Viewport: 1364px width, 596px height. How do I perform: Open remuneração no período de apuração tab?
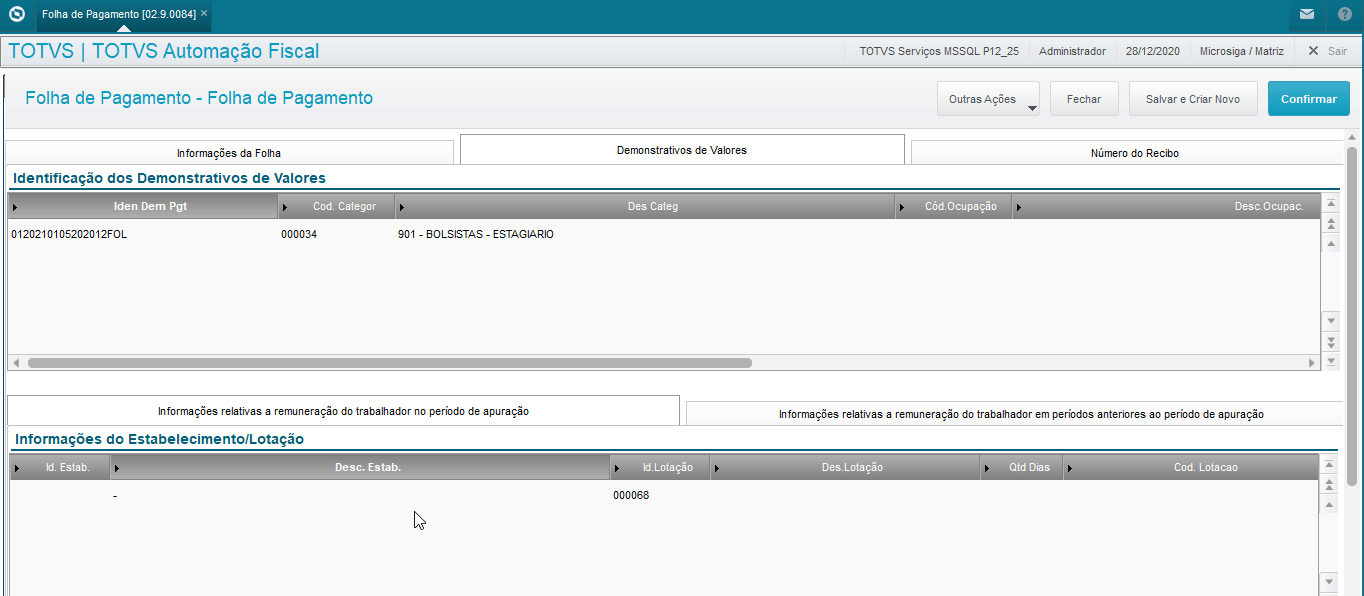(x=343, y=411)
